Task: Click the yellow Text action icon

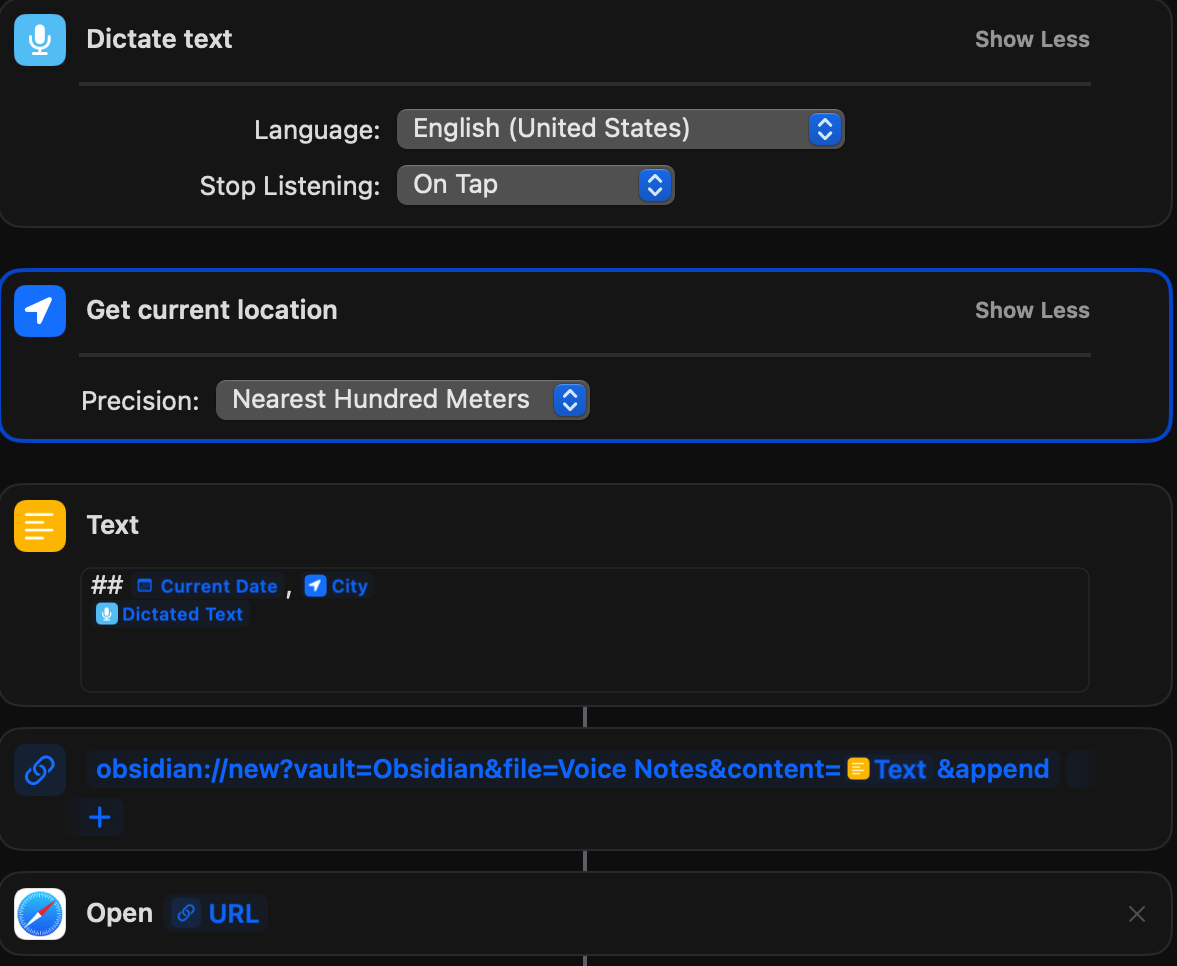Action: [x=40, y=526]
